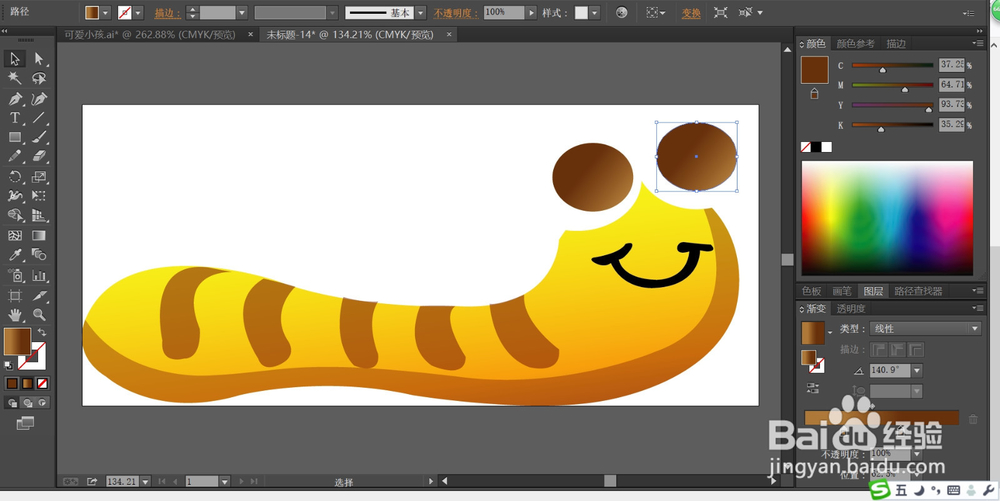Close the 未标题-14 document tab
The width and height of the screenshot is (1000, 501).
[x=450, y=34]
